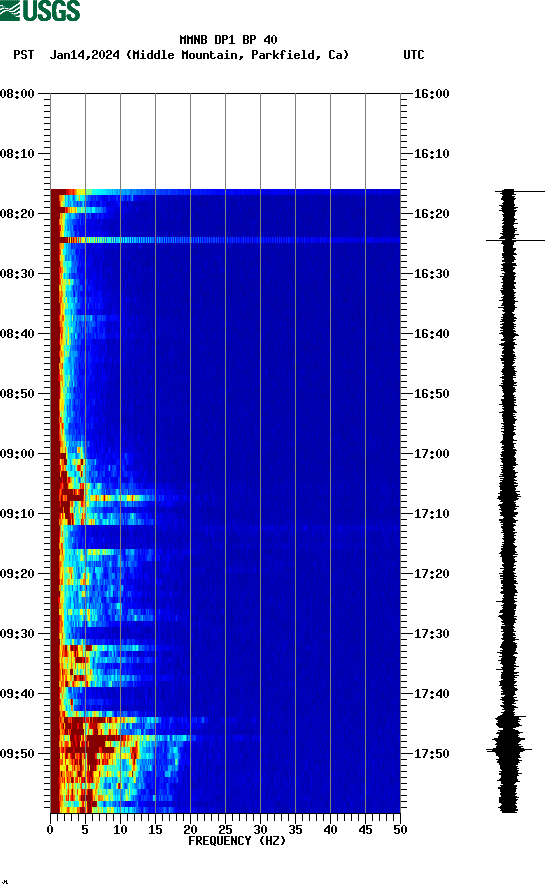Click the 0 Hz frequency axis label

pos(50,830)
